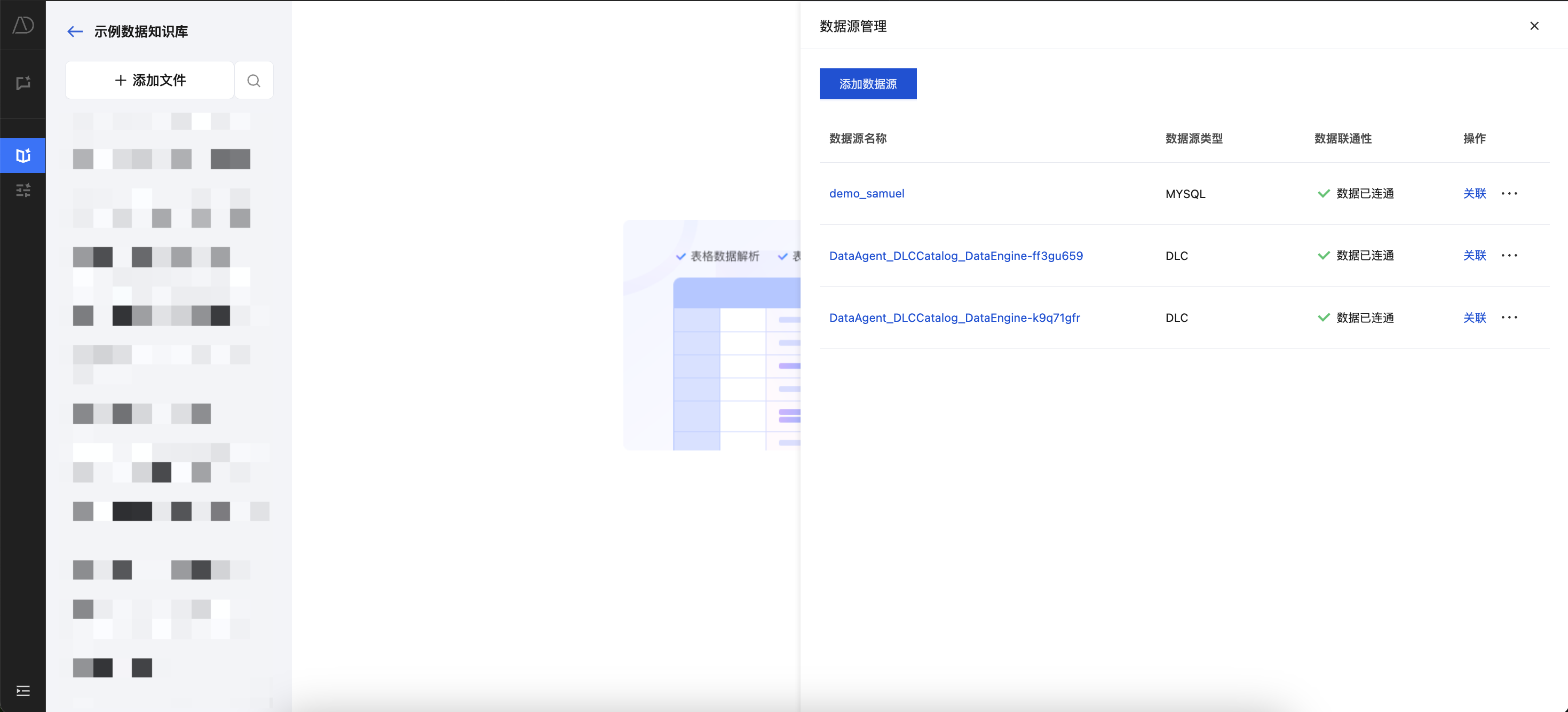Screen dimensions: 1568x712
Task: Open the demo_samuel data source link
Action: [866, 194]
